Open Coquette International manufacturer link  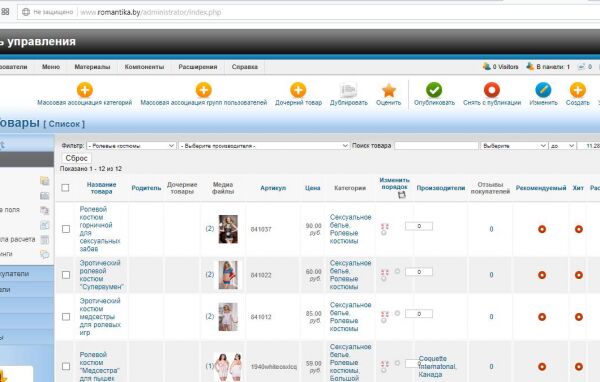(x=437, y=366)
